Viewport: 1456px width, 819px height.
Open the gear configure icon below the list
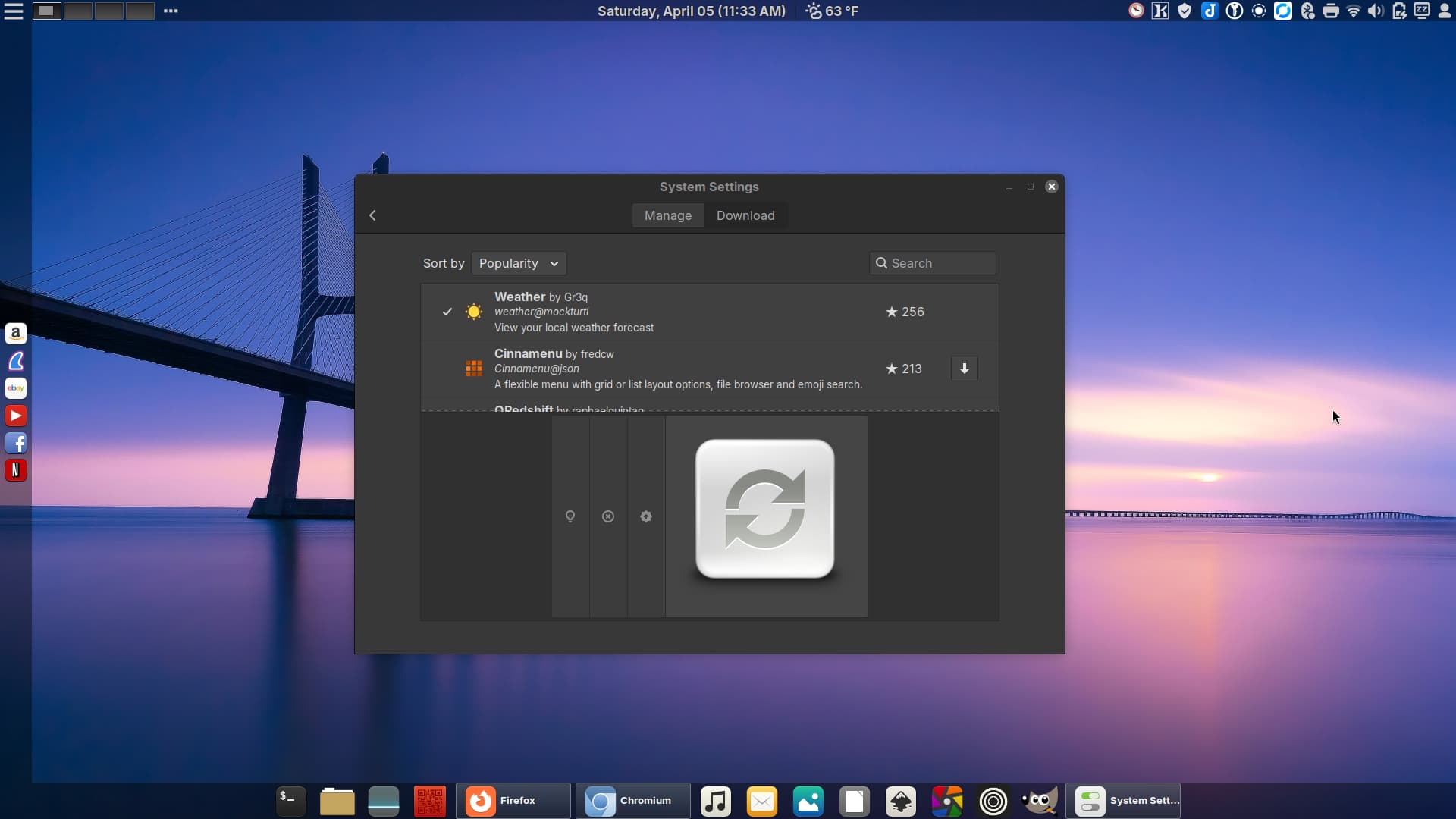click(646, 516)
